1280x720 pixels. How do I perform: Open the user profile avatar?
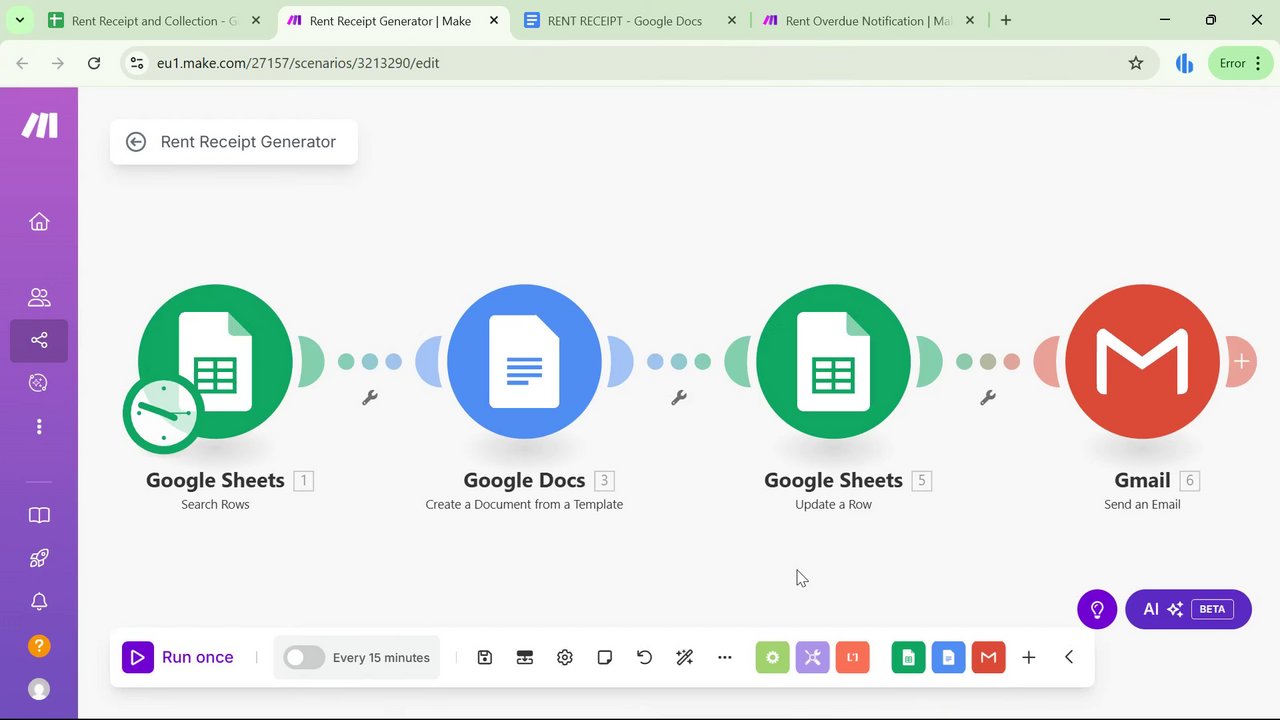pyautogui.click(x=39, y=689)
